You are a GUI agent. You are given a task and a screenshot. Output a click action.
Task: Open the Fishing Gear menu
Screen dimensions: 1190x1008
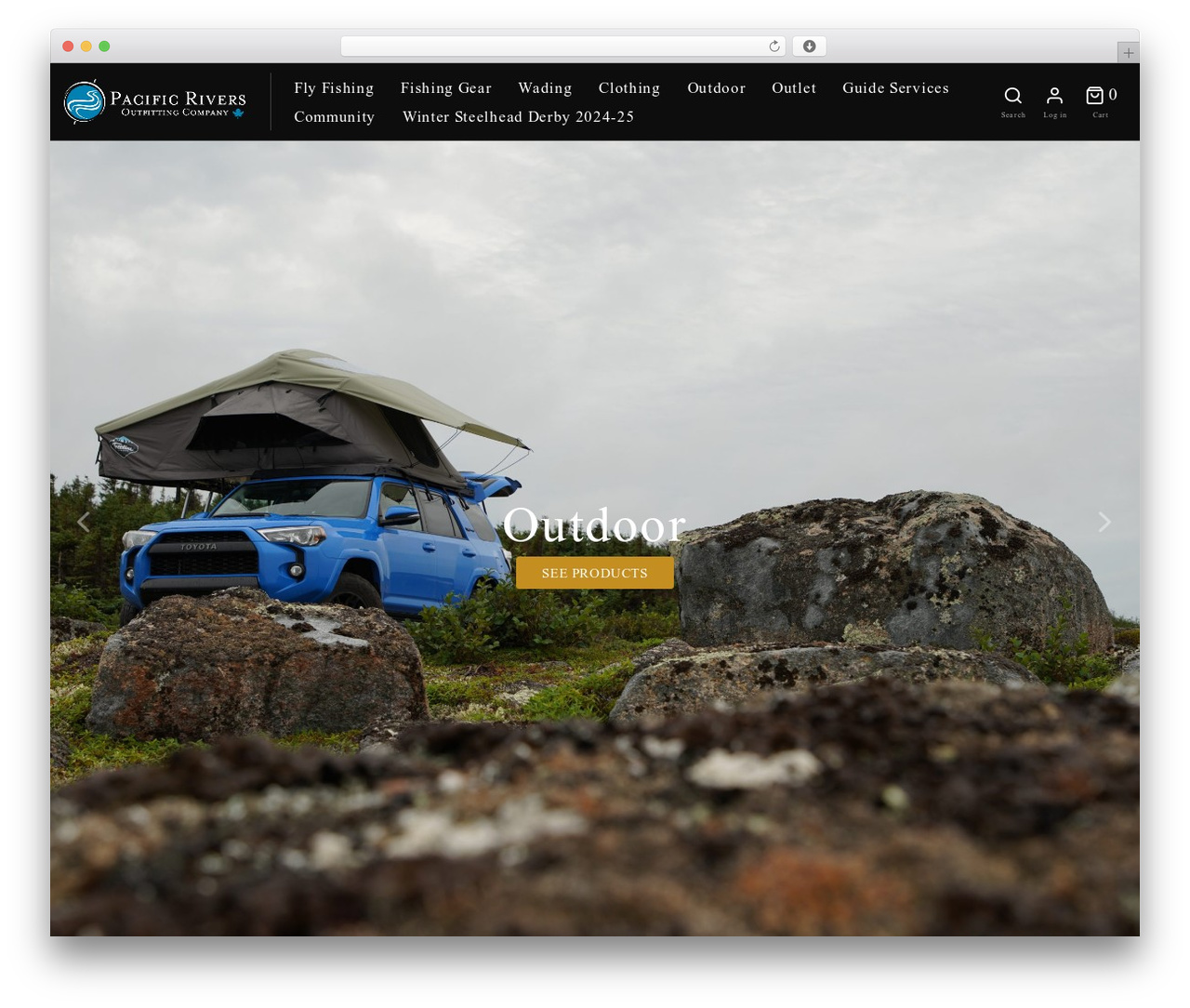445,88
